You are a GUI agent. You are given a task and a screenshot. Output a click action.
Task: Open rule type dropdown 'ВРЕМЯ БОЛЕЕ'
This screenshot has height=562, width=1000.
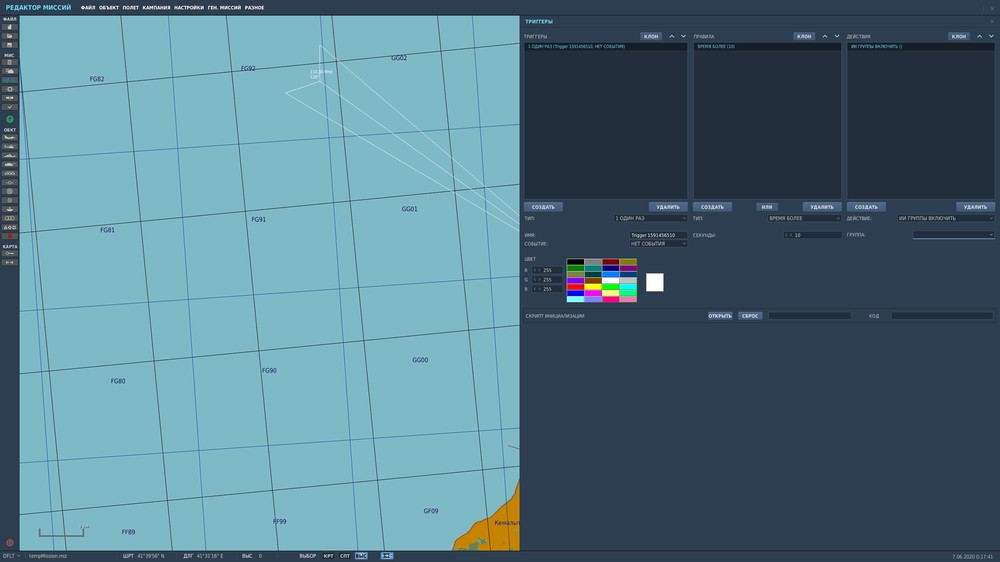[x=804, y=218]
